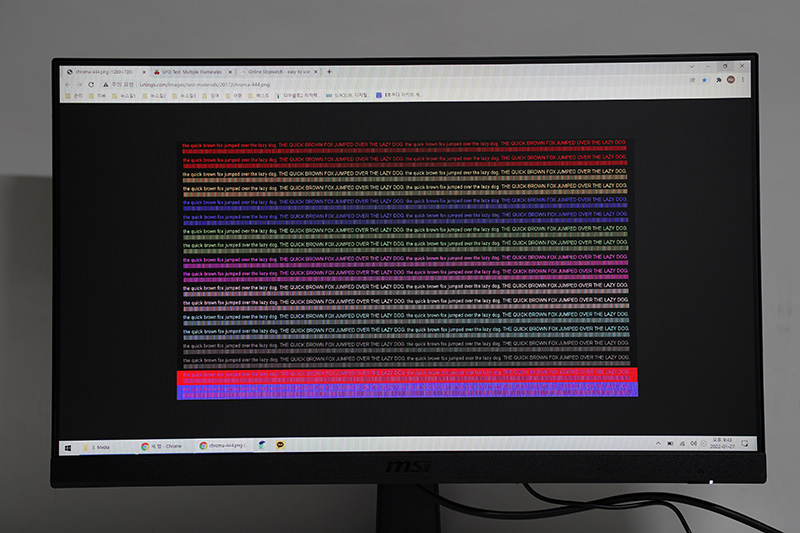The height and width of the screenshot is (533, 800).
Task: Click the browser back arrow
Action: 68,85
